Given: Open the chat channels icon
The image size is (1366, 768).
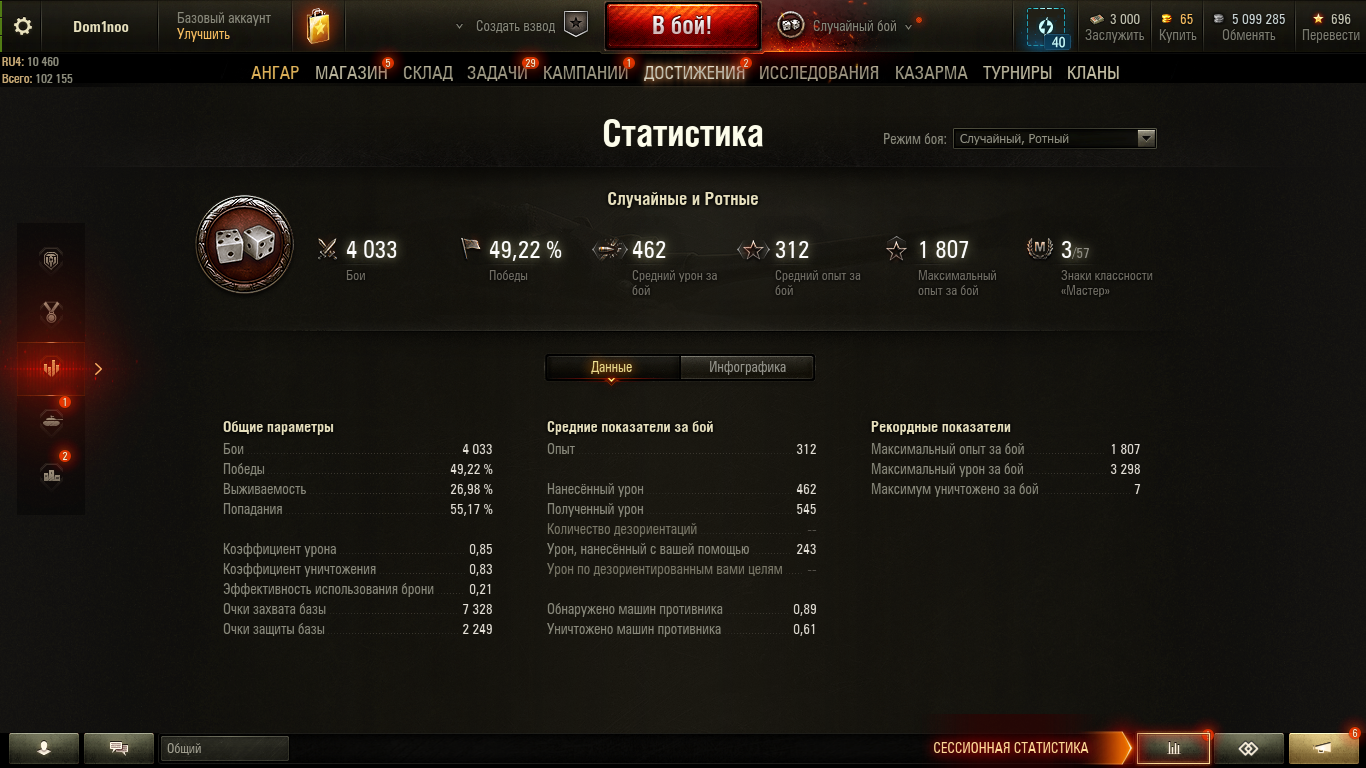Looking at the screenshot, I should coord(119,748).
